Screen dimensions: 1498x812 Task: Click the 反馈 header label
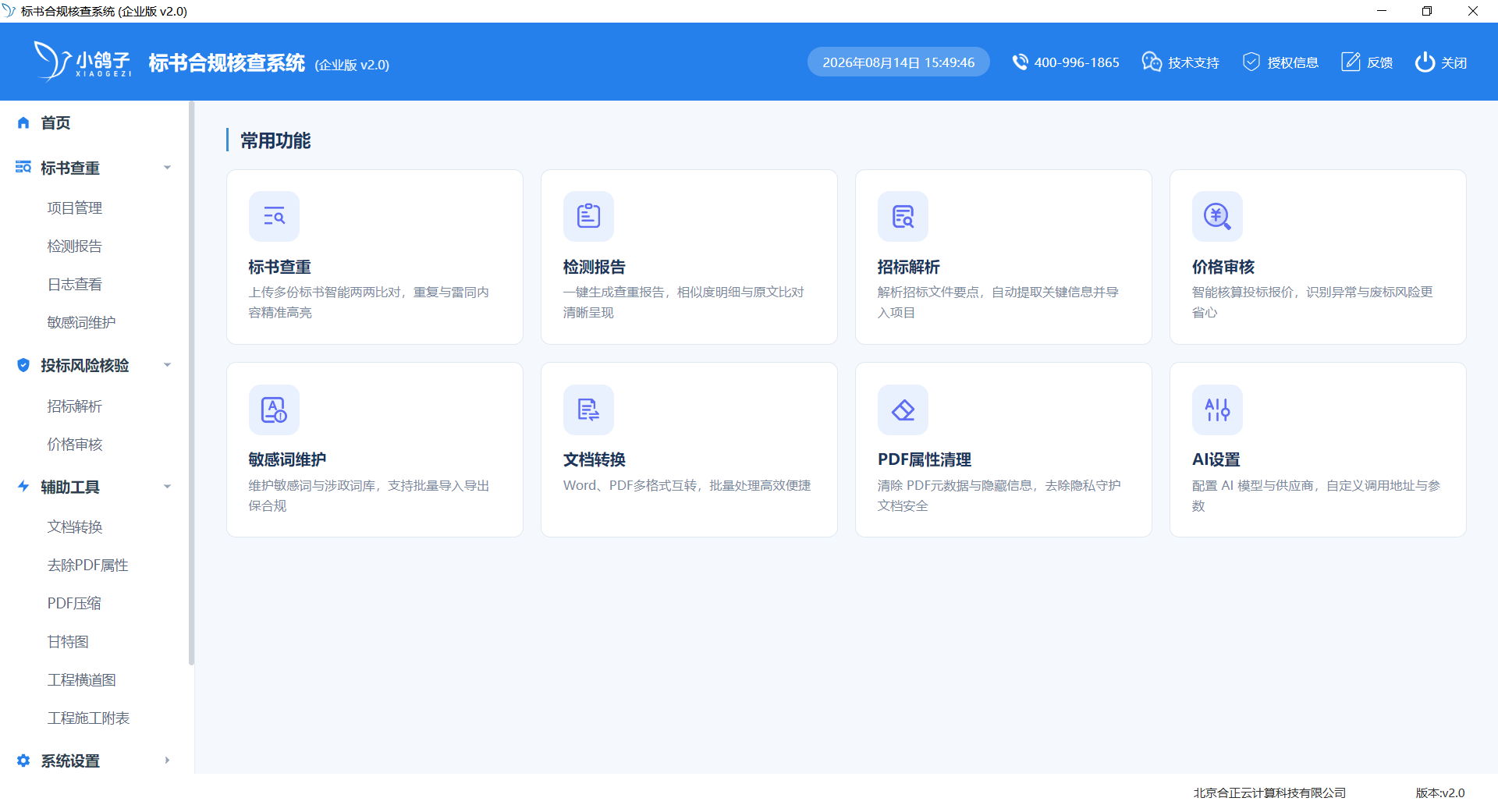tap(1380, 62)
